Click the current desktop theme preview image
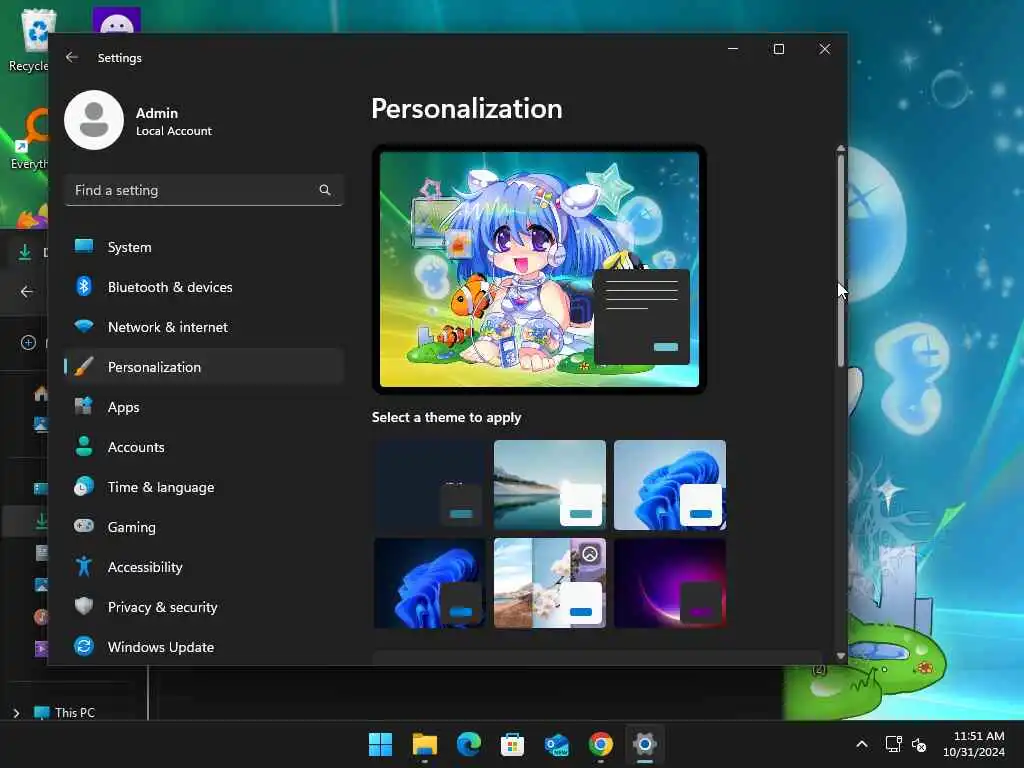 coord(539,269)
